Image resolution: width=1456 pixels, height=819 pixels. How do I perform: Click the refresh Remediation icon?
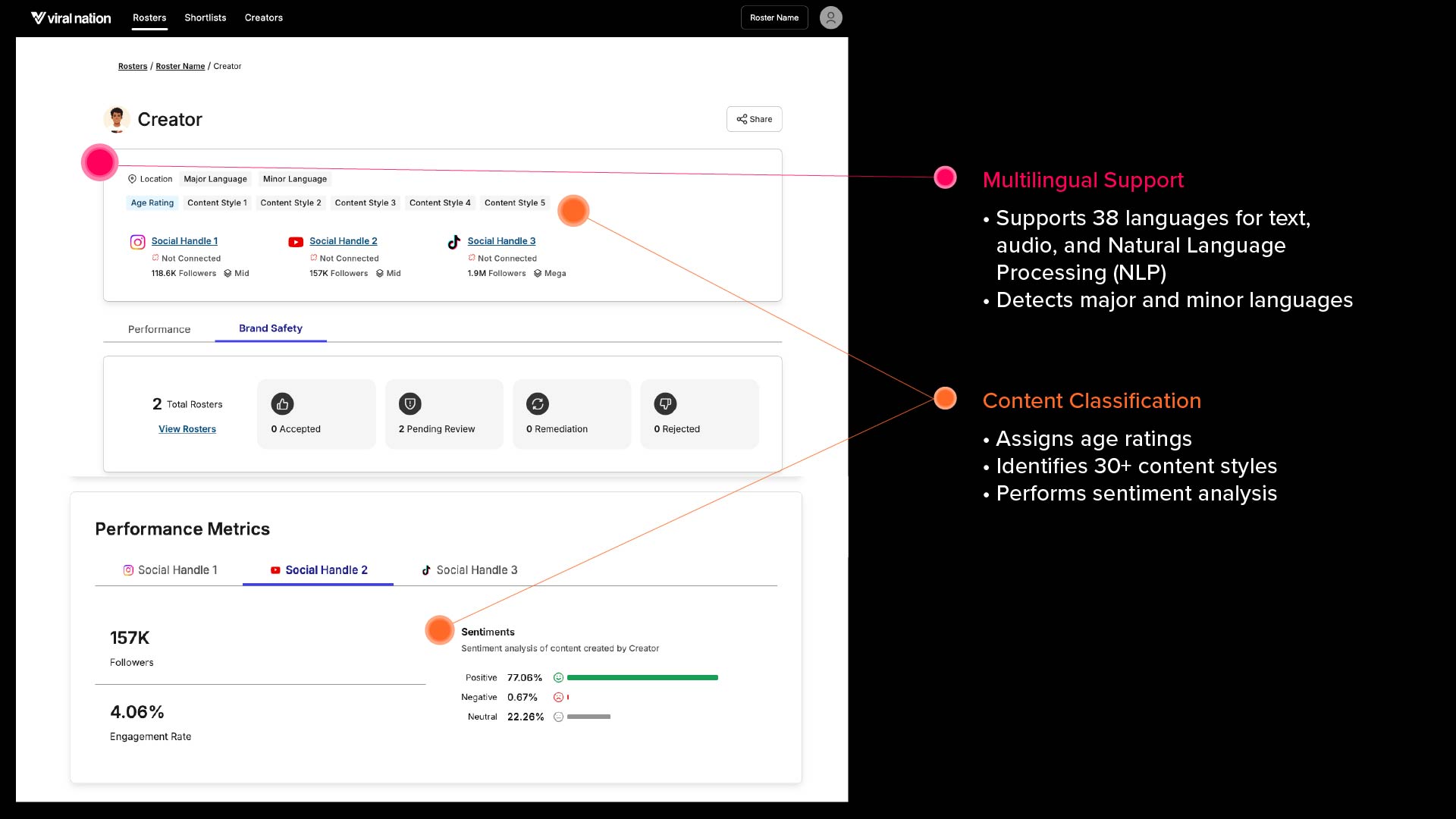[538, 404]
